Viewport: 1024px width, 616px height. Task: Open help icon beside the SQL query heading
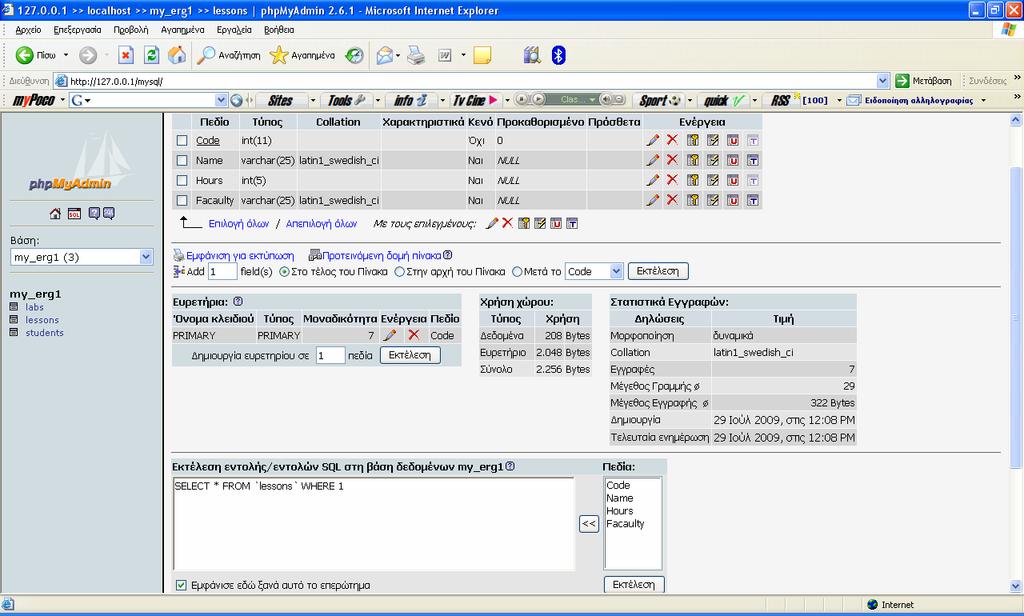click(x=510, y=466)
